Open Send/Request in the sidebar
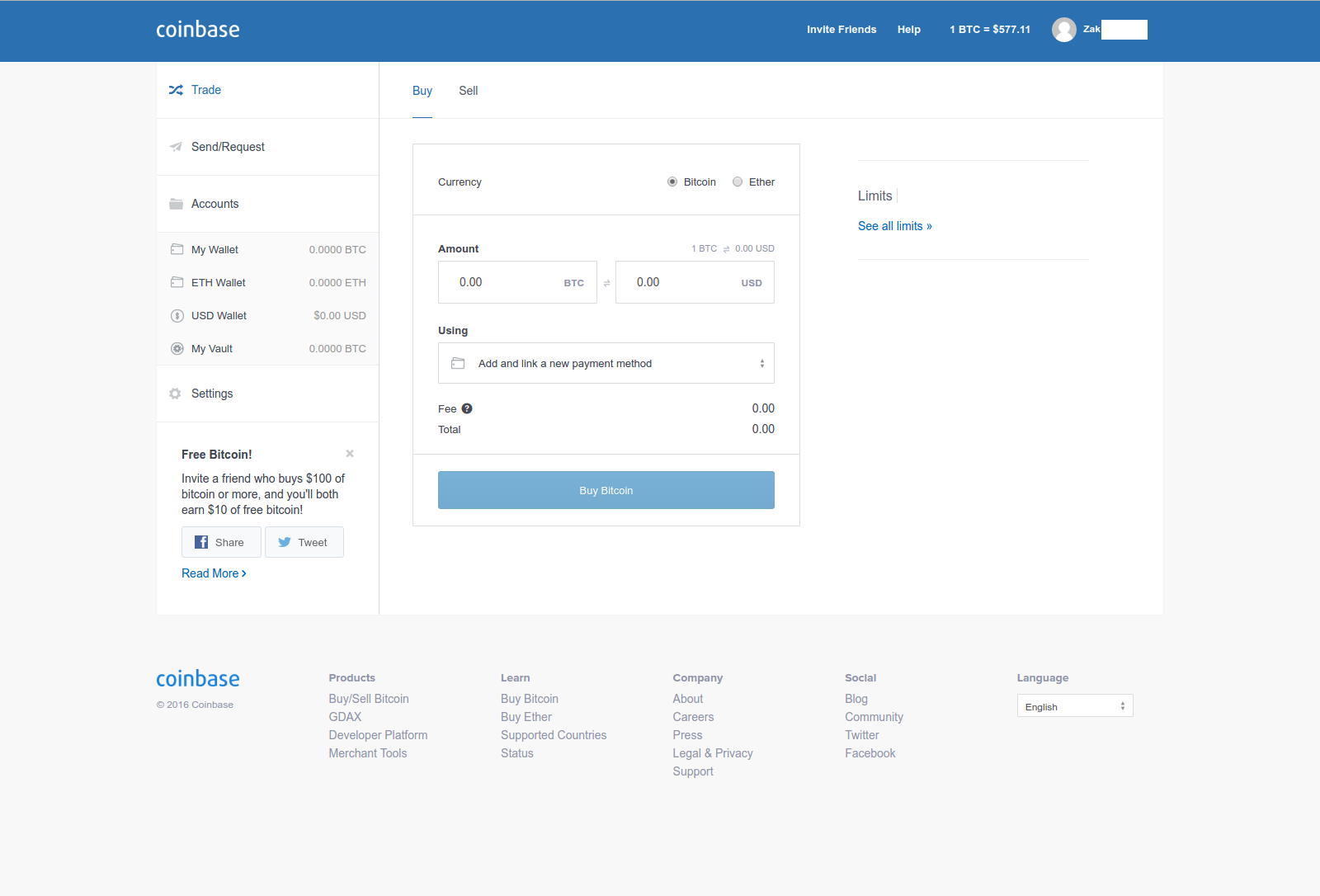 click(x=267, y=147)
